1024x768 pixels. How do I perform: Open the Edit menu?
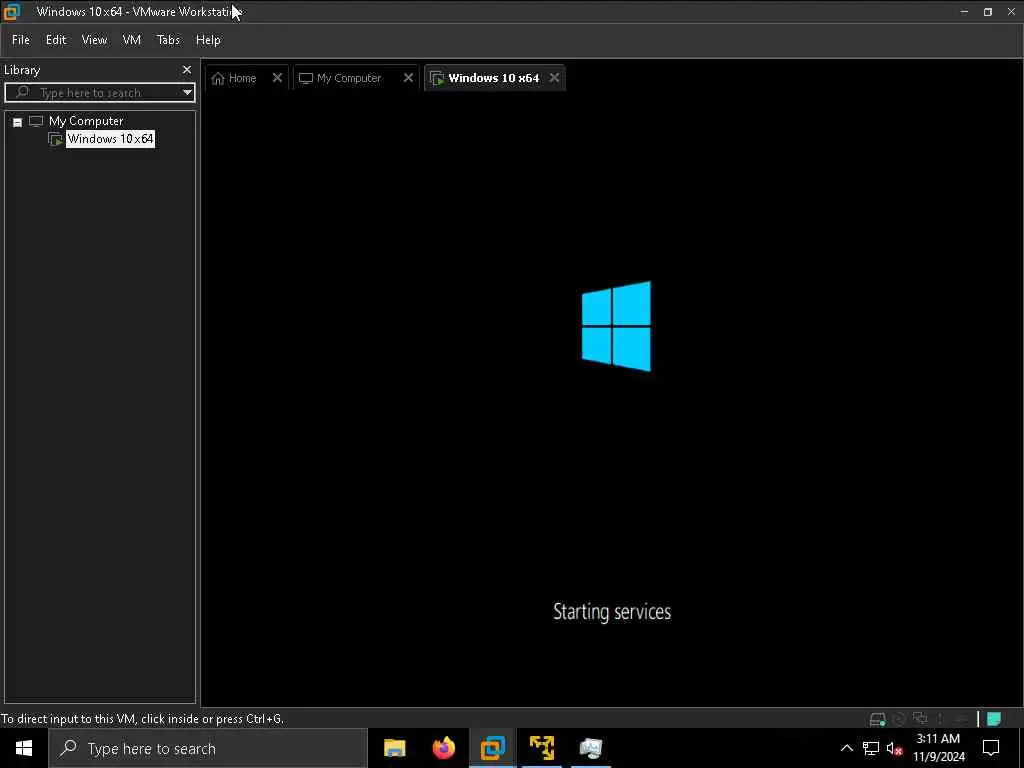click(x=56, y=40)
